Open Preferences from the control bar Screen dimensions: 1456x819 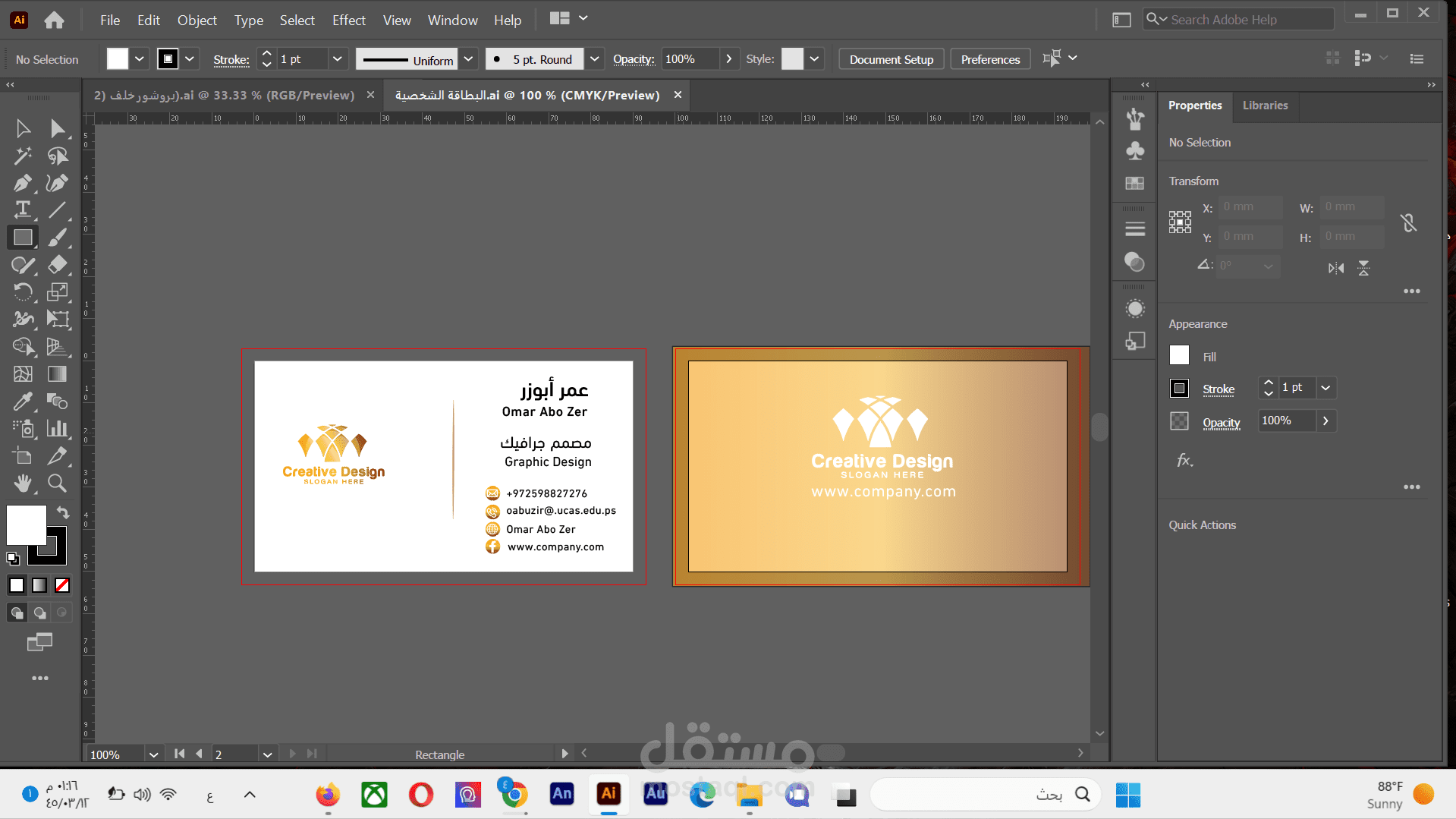(990, 59)
